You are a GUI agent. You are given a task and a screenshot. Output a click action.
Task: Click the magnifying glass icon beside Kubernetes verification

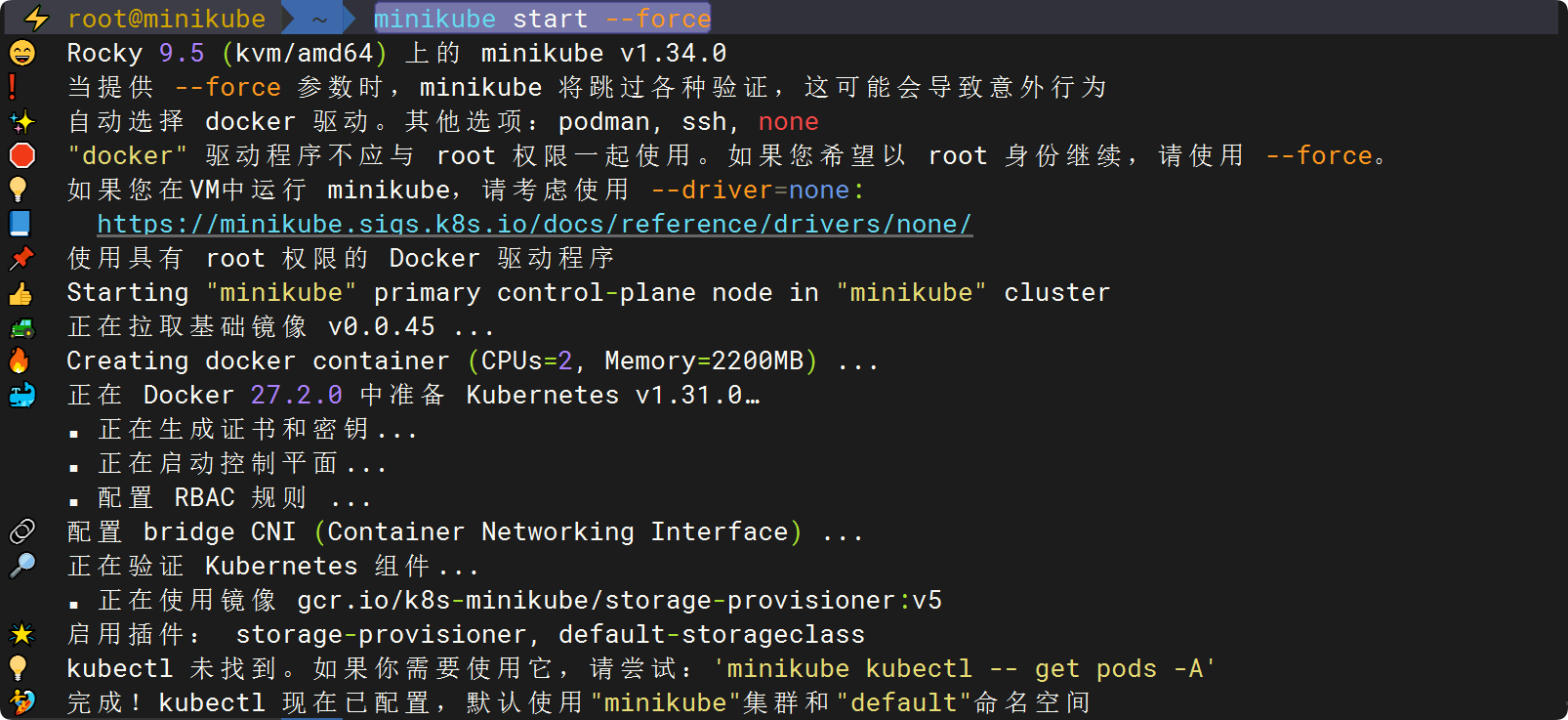[21, 566]
